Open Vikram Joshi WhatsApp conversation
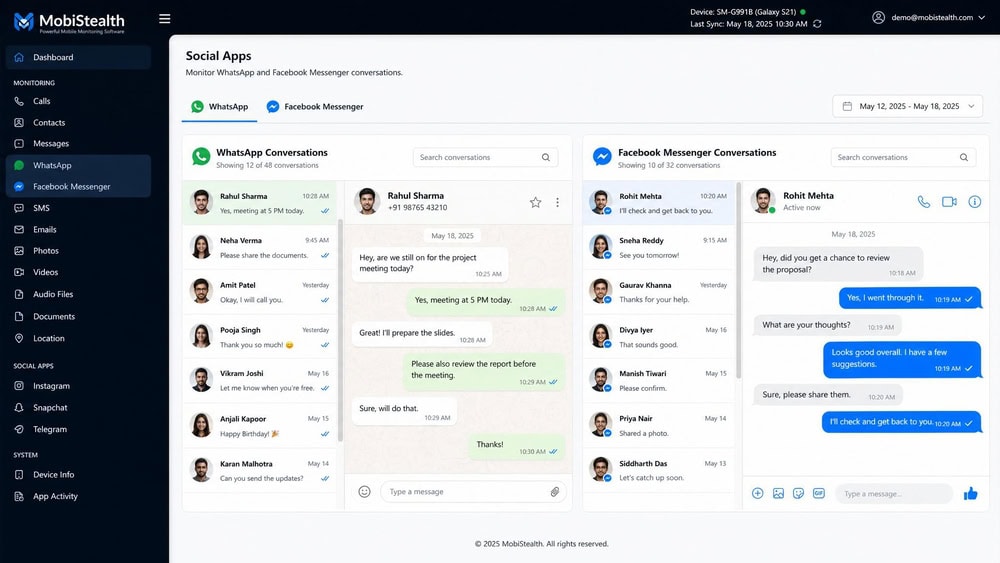Screen dimensions: 1000x563 point(260,381)
